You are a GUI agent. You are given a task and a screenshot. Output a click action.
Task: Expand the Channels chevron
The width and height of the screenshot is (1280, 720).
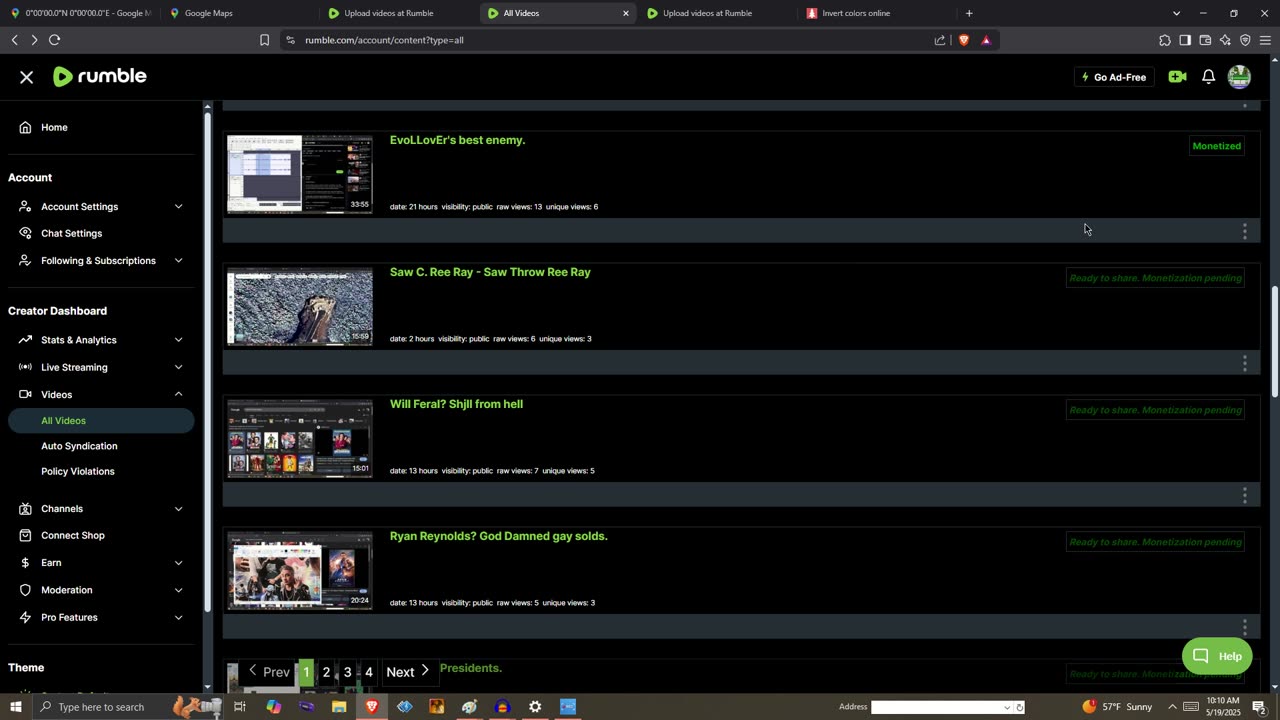pyautogui.click(x=178, y=508)
